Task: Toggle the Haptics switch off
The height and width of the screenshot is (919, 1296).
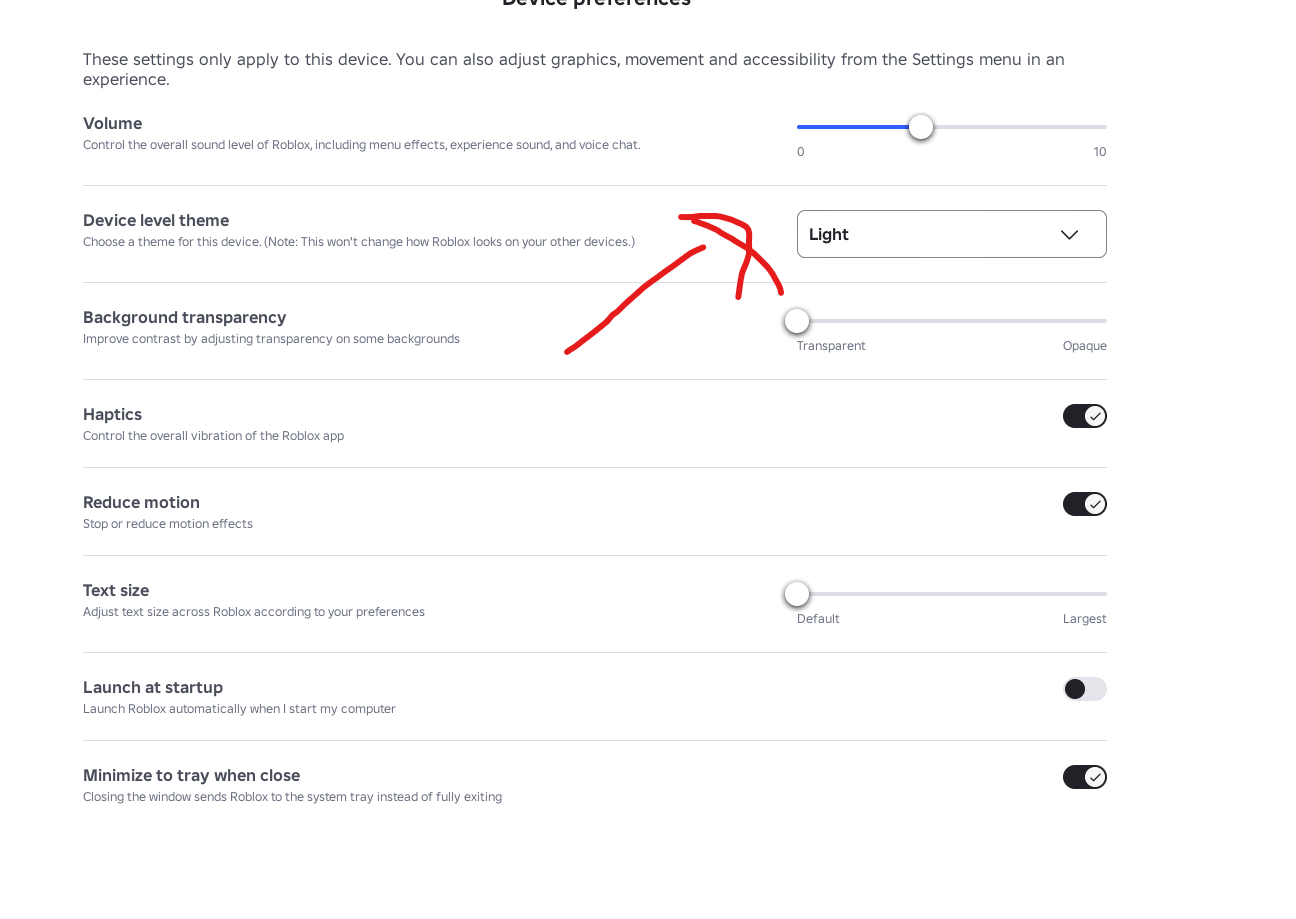Action: pyautogui.click(x=1084, y=416)
